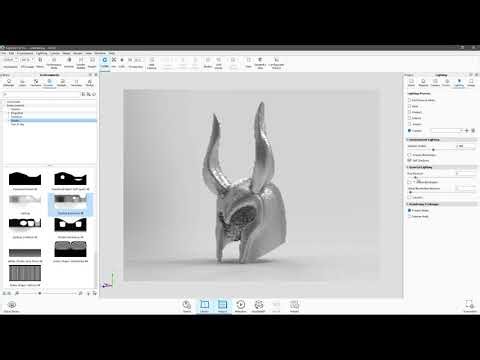This screenshot has width=480, height=360.
Task: Select the Interior lighting preset
Action: 410,118
